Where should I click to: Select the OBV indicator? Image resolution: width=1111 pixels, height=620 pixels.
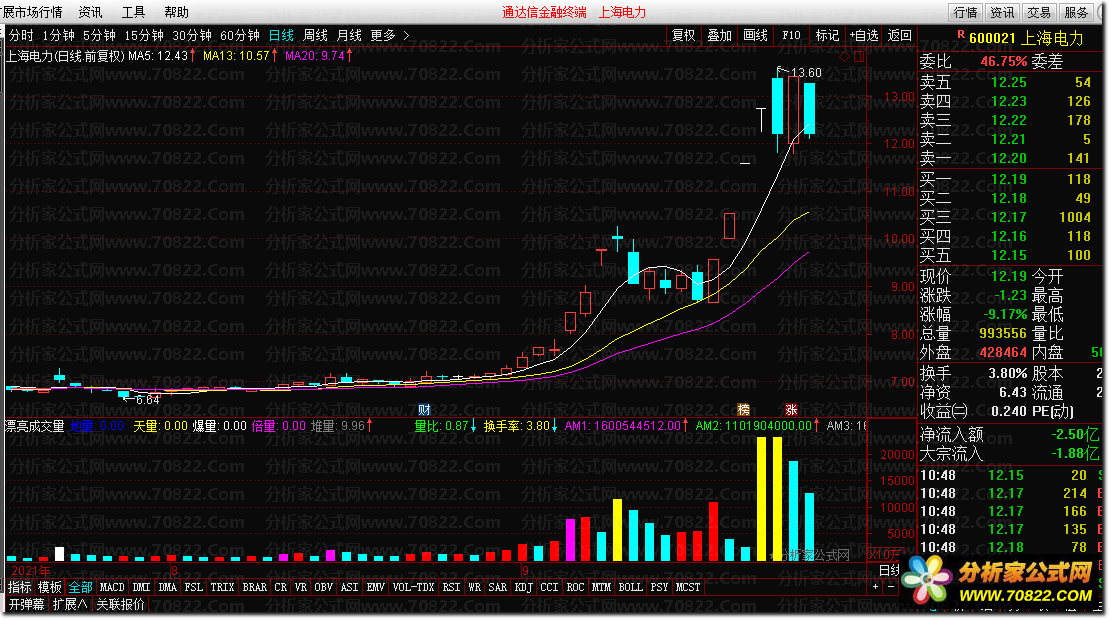(324, 587)
